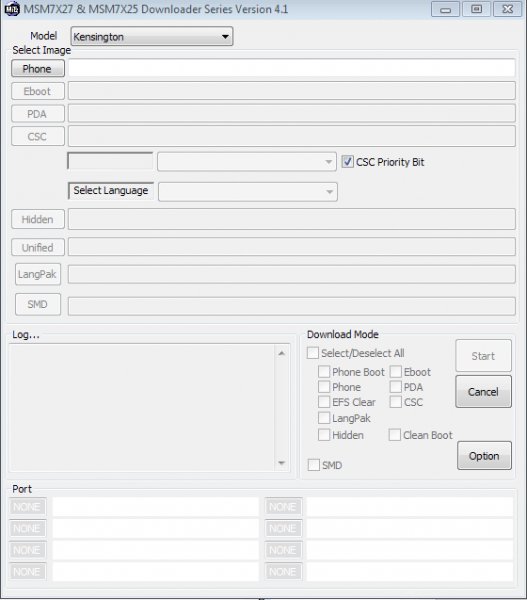Enable the Hidden download mode checkbox
Image resolution: width=527 pixels, height=600 pixels.
pyautogui.click(x=324, y=435)
